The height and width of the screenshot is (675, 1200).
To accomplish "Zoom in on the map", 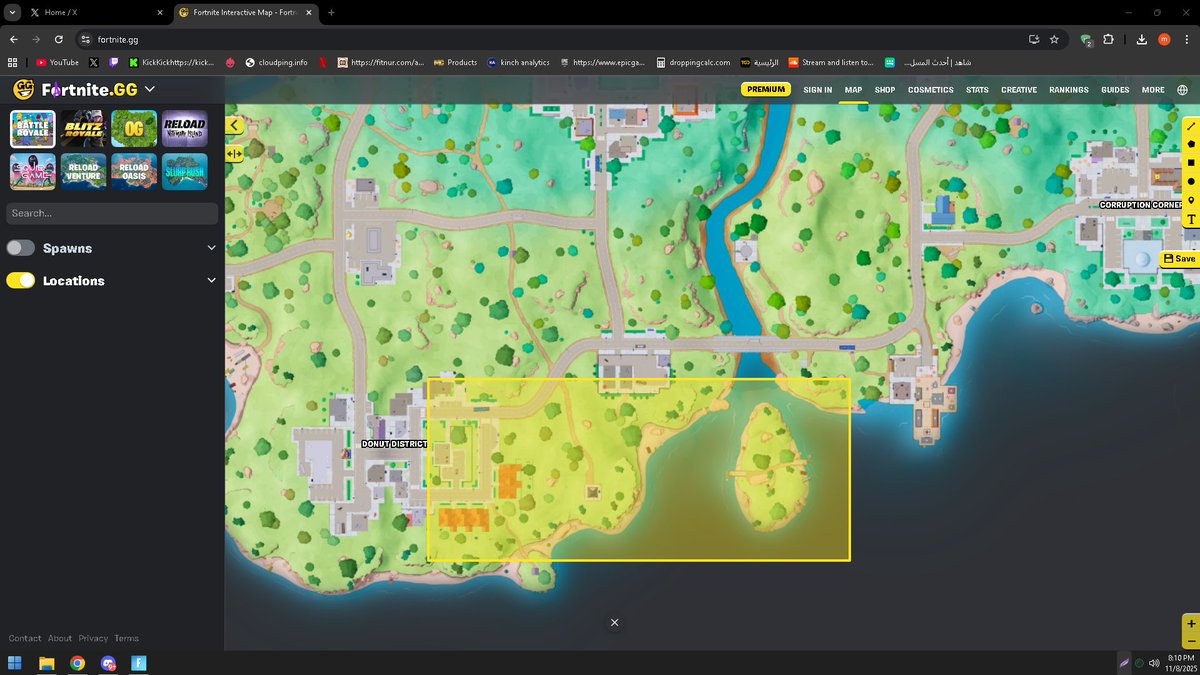I will 1191,624.
